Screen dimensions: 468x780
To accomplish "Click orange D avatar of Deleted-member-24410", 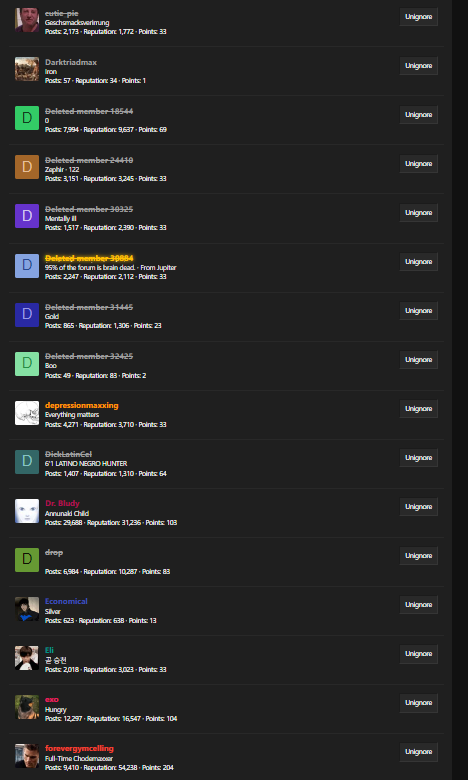I will pos(27,167).
